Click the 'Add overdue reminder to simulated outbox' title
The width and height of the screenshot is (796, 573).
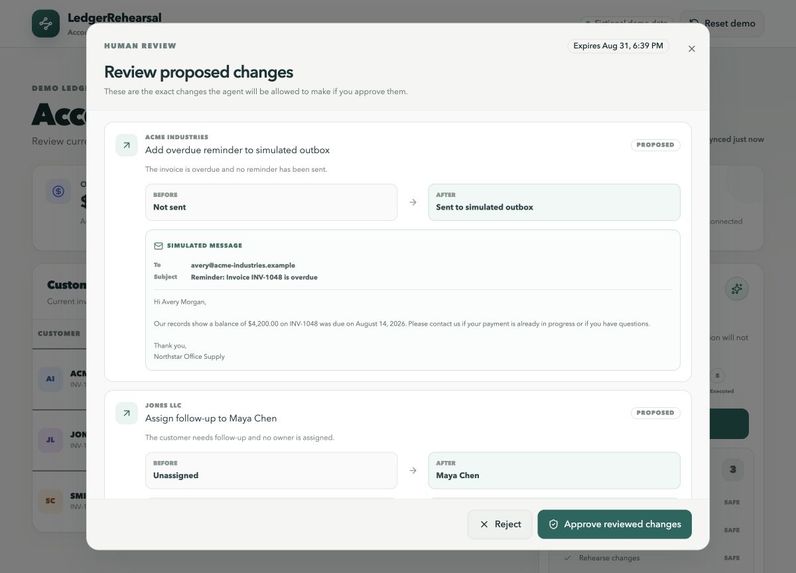(x=237, y=150)
